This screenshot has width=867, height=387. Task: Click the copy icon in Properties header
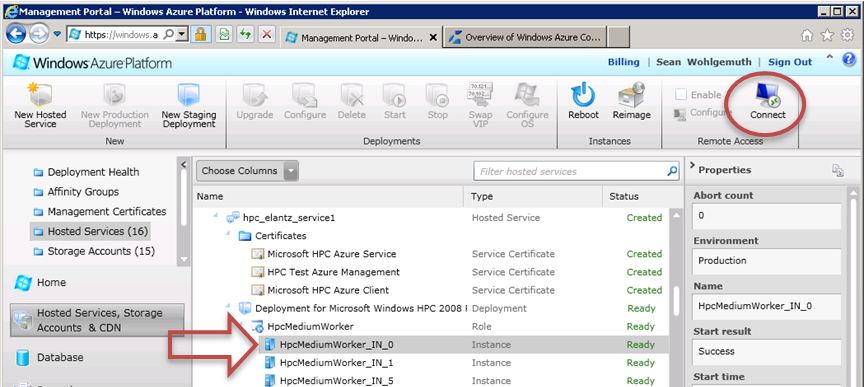point(838,170)
